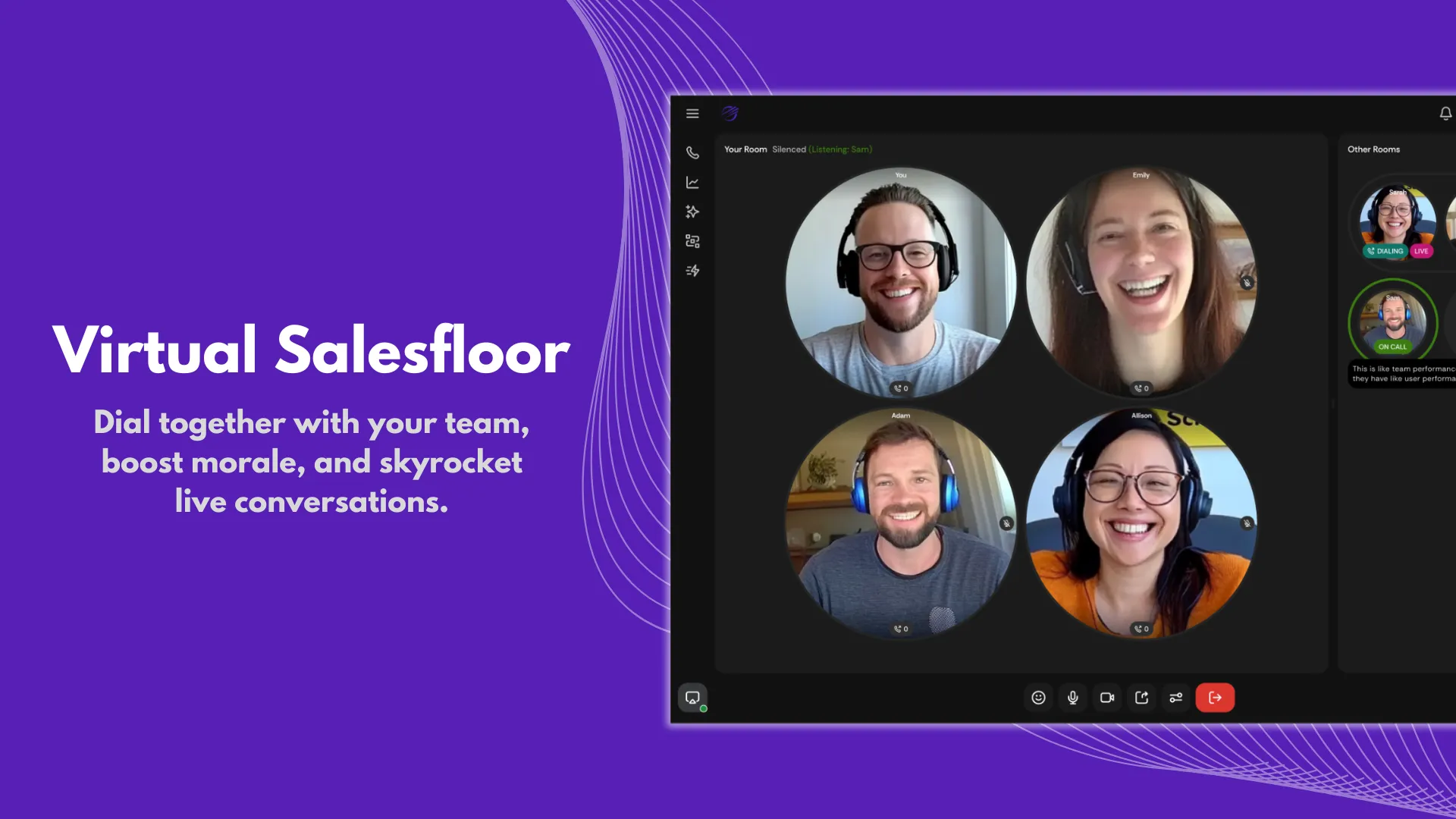Open the call settings sliders button
The height and width of the screenshot is (819, 1456).
(1176, 698)
